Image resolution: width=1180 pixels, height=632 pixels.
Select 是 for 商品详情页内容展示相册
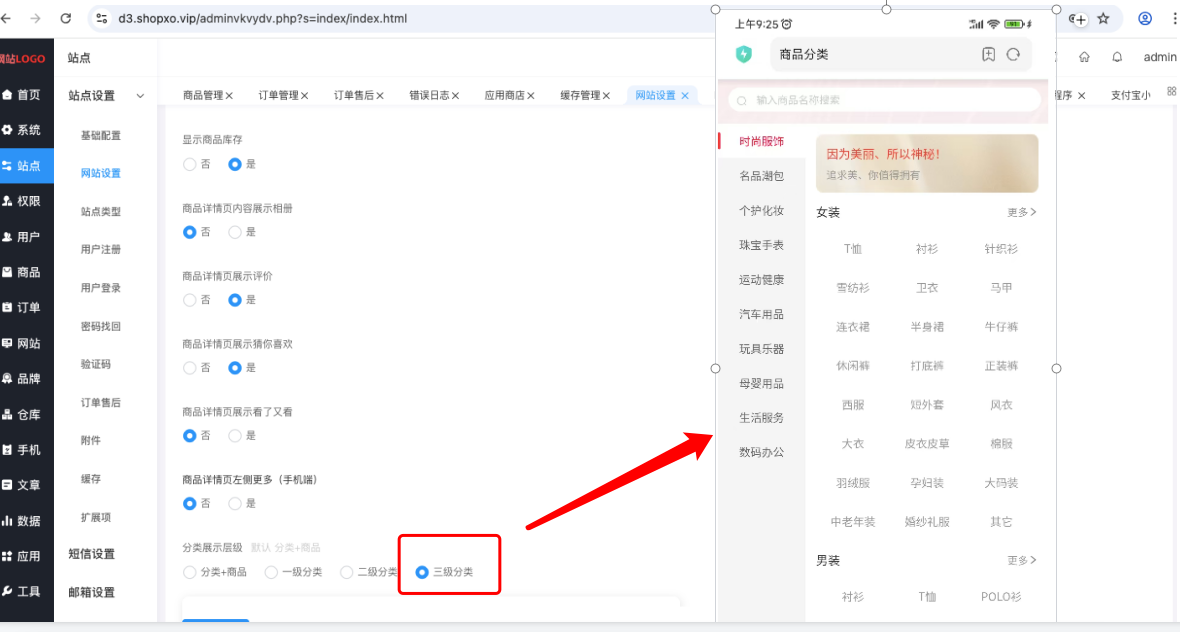tap(235, 232)
